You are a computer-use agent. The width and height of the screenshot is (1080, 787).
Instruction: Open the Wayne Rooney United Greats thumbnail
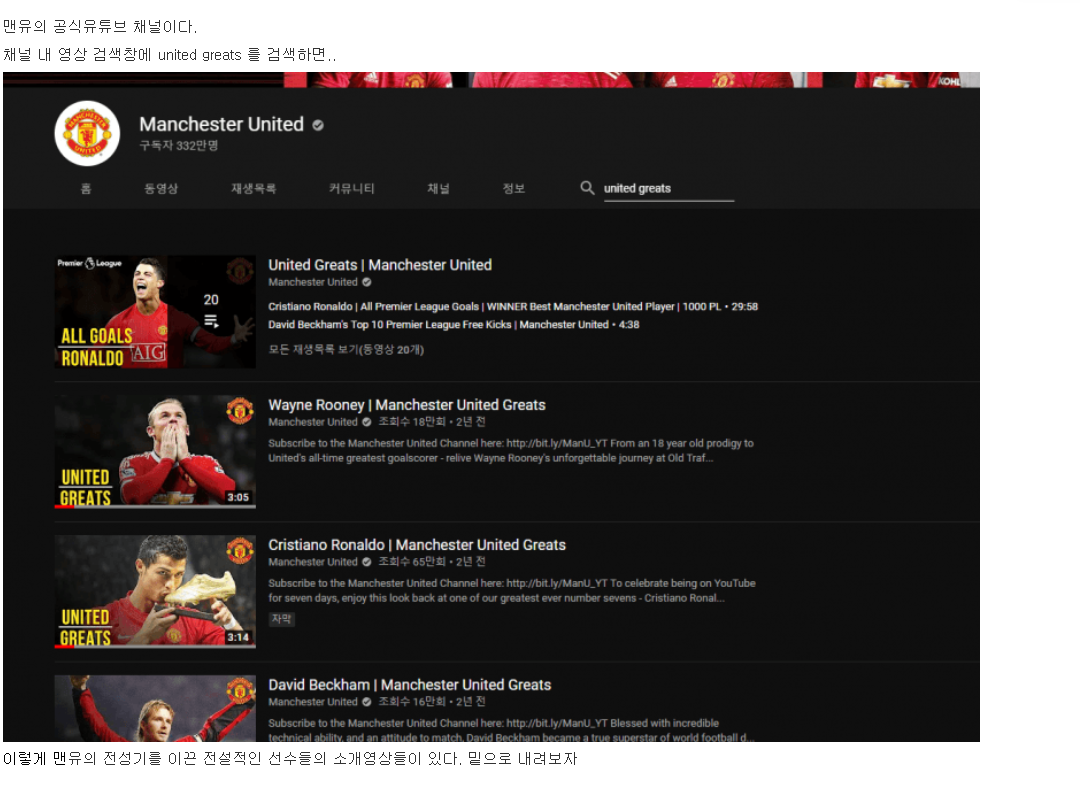coord(155,452)
